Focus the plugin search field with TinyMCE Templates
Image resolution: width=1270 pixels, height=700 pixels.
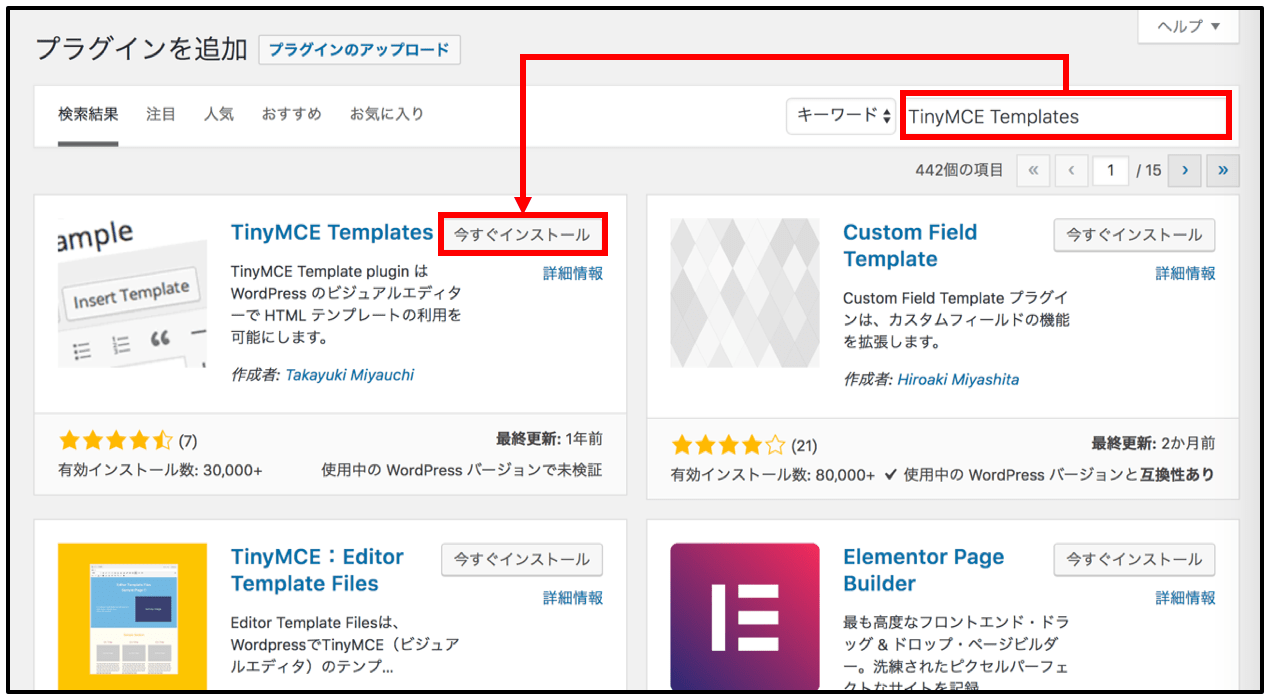coord(1065,116)
